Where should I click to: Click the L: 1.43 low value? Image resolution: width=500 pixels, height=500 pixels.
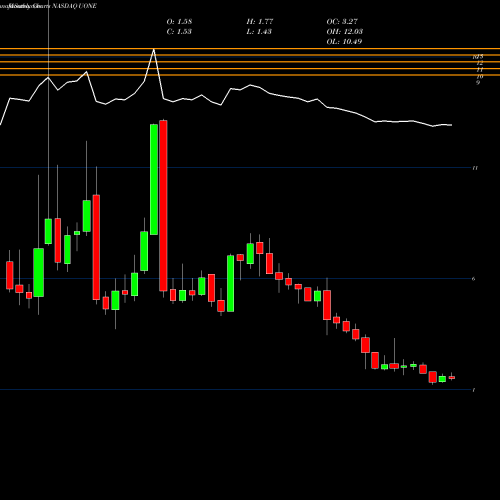(259, 32)
